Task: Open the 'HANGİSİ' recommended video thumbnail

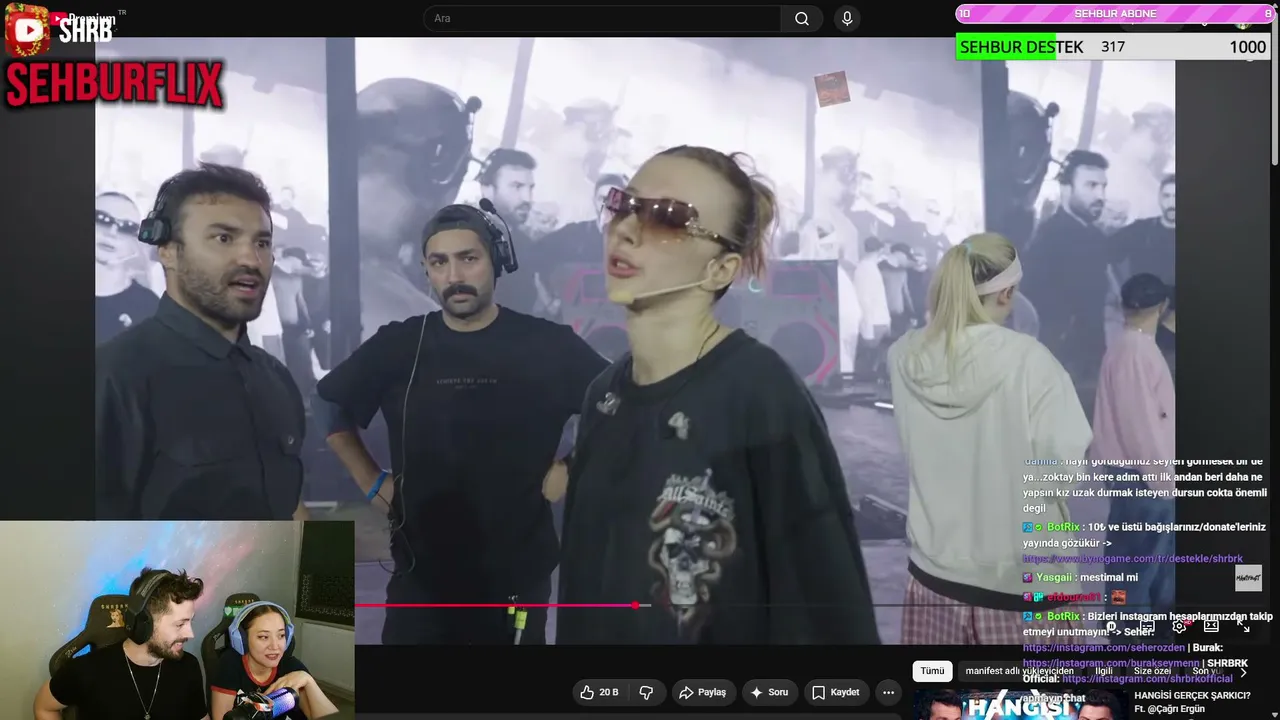Action: [x=1019, y=704]
